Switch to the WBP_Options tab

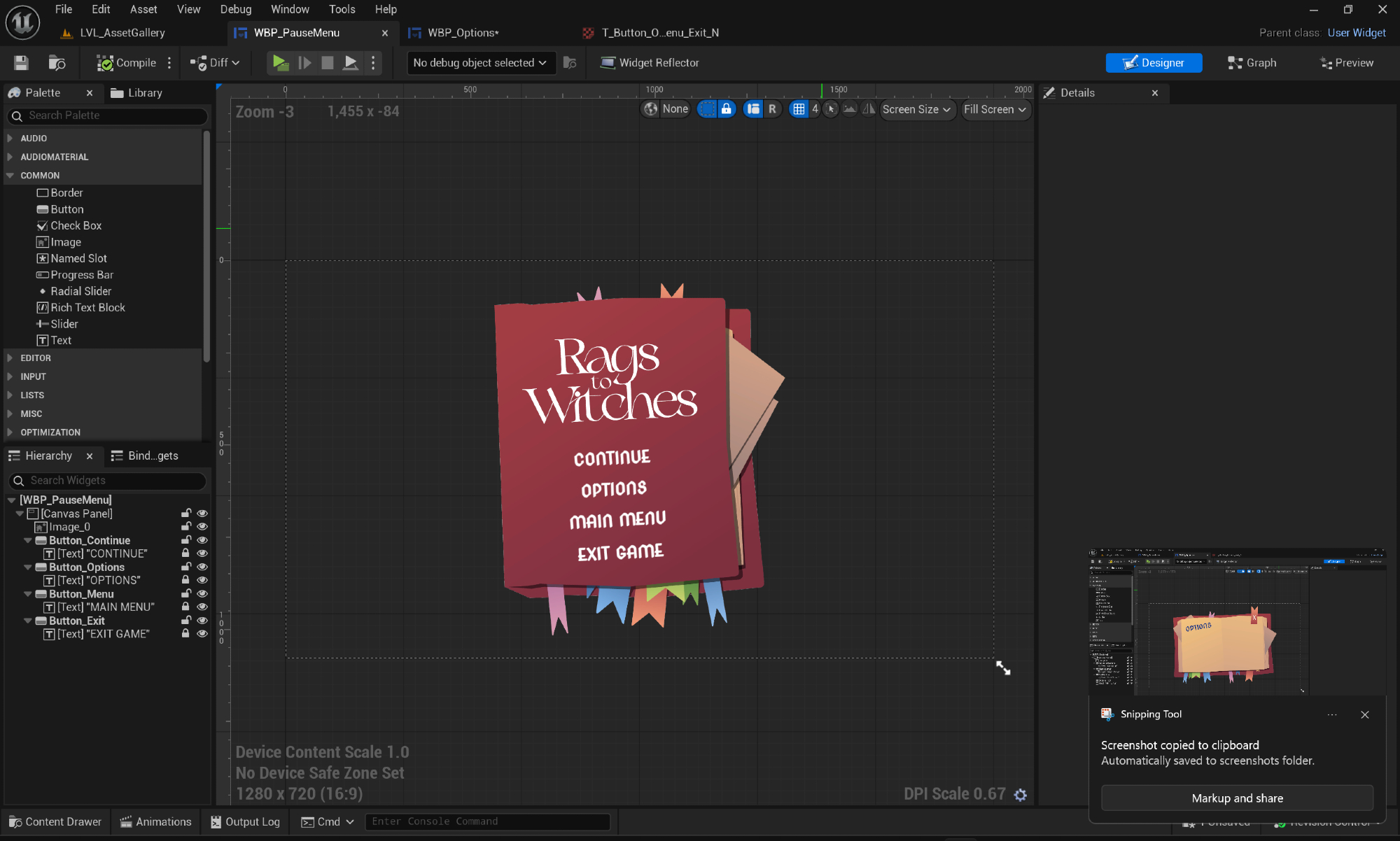463,33
